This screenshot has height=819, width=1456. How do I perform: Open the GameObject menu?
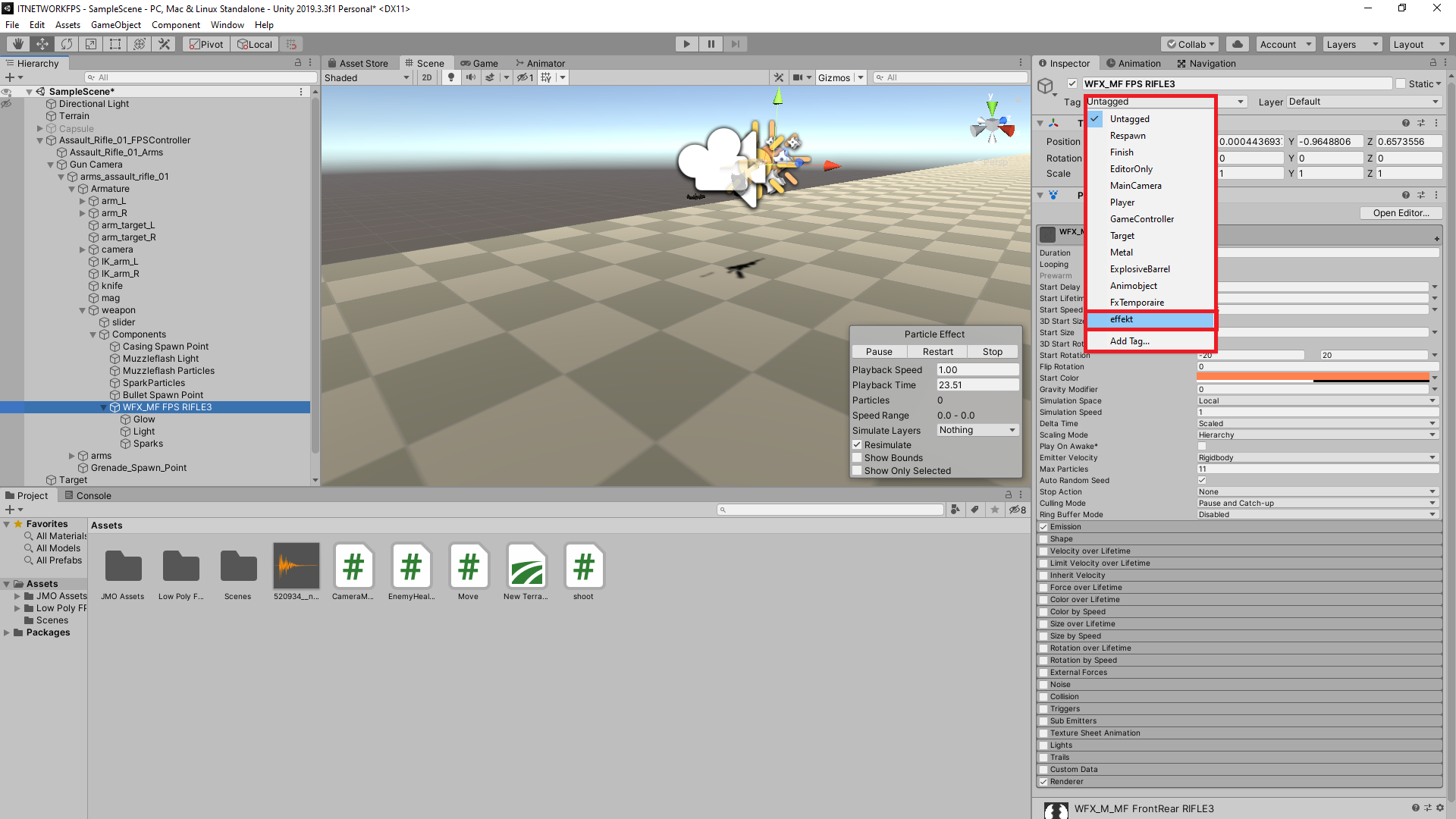(x=115, y=25)
